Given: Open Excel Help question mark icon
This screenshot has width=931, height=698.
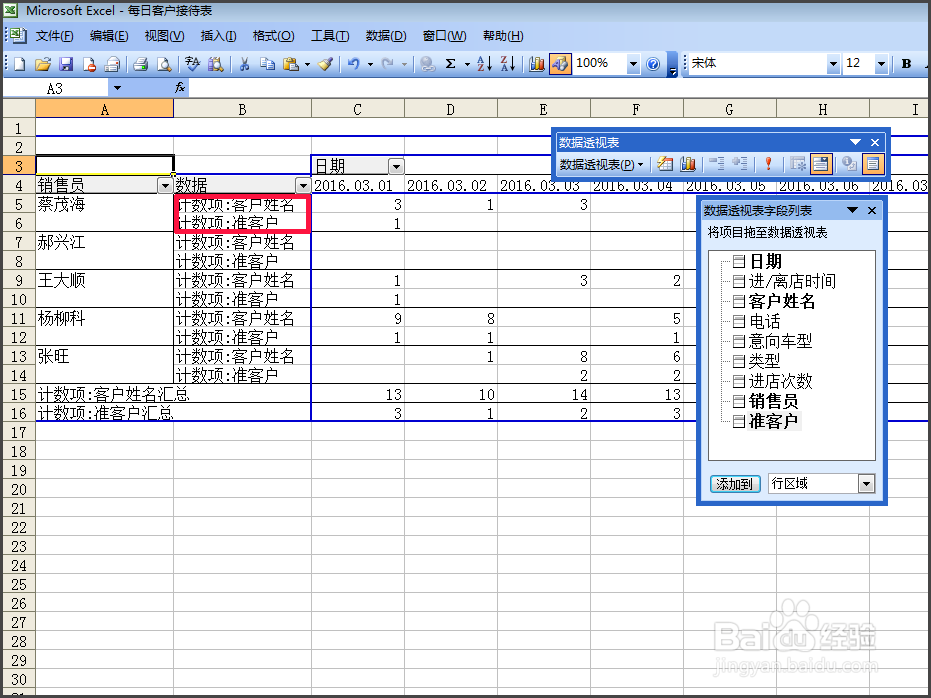Looking at the screenshot, I should 653,64.
